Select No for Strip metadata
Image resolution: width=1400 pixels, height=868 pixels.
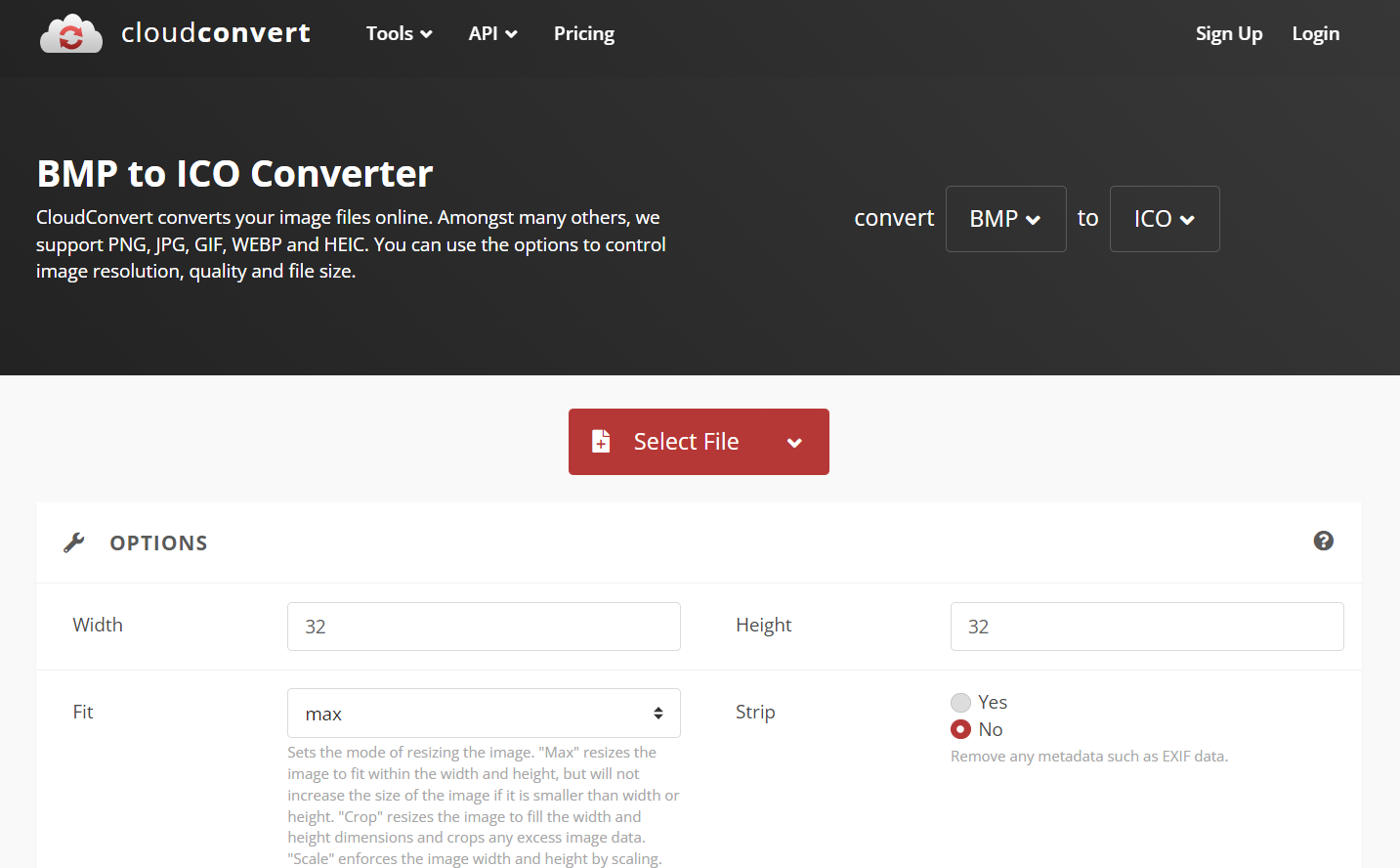(x=961, y=730)
